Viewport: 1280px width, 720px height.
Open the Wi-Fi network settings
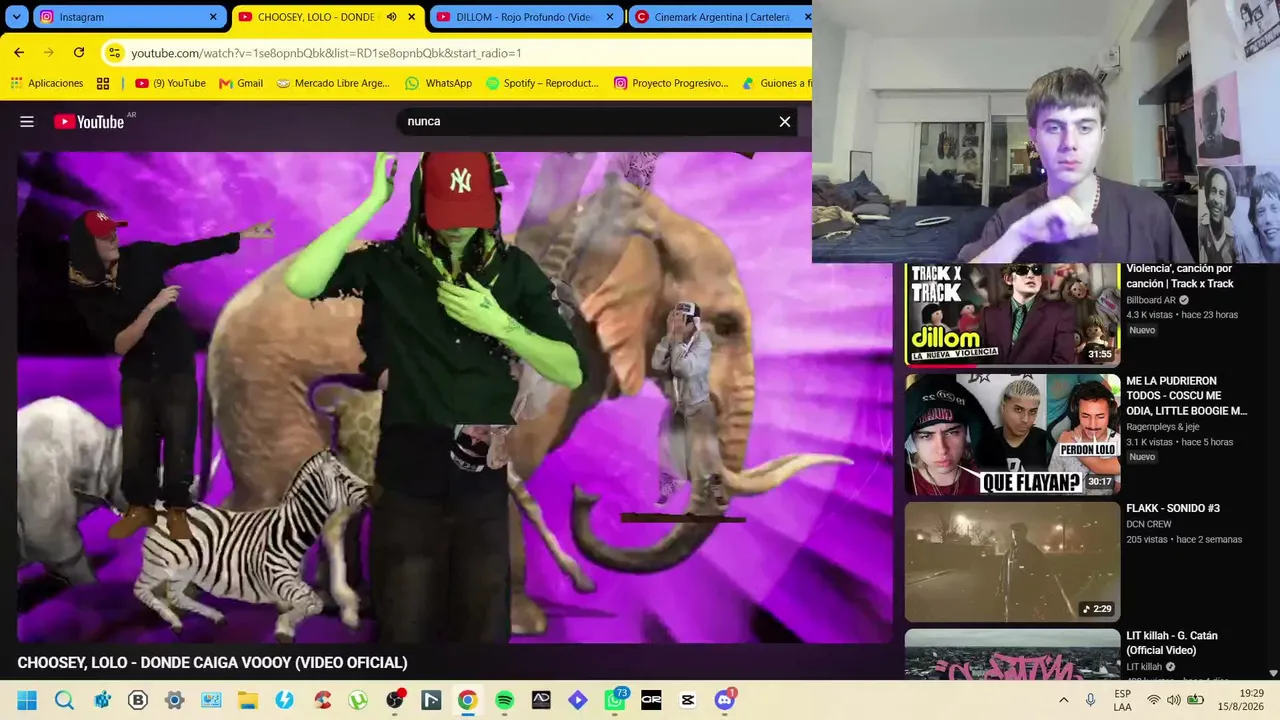[1154, 700]
